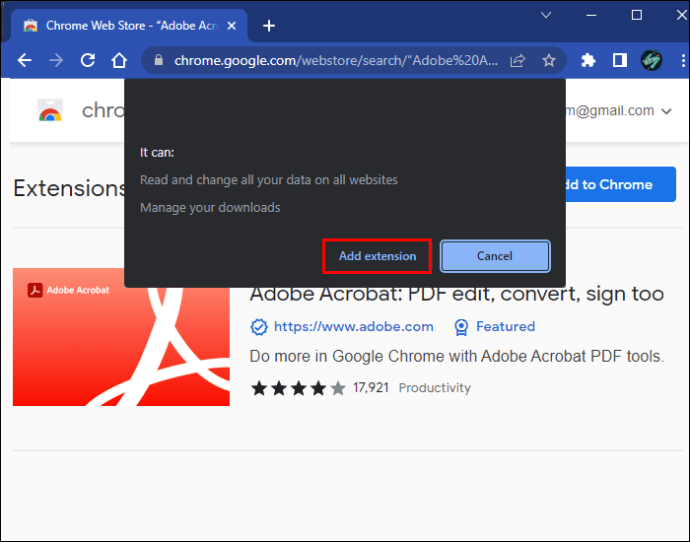Open the tab search chevron in title bar
Viewport: 690px width, 542px height.
pyautogui.click(x=546, y=15)
